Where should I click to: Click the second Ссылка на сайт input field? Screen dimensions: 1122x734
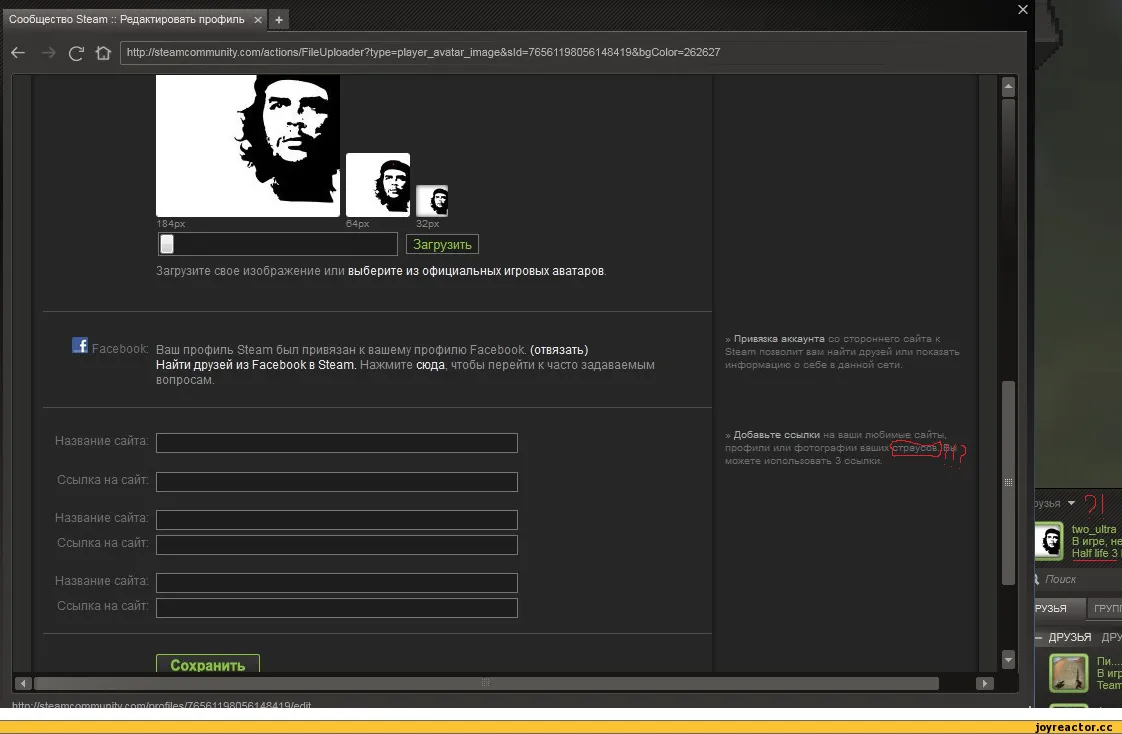tap(337, 544)
